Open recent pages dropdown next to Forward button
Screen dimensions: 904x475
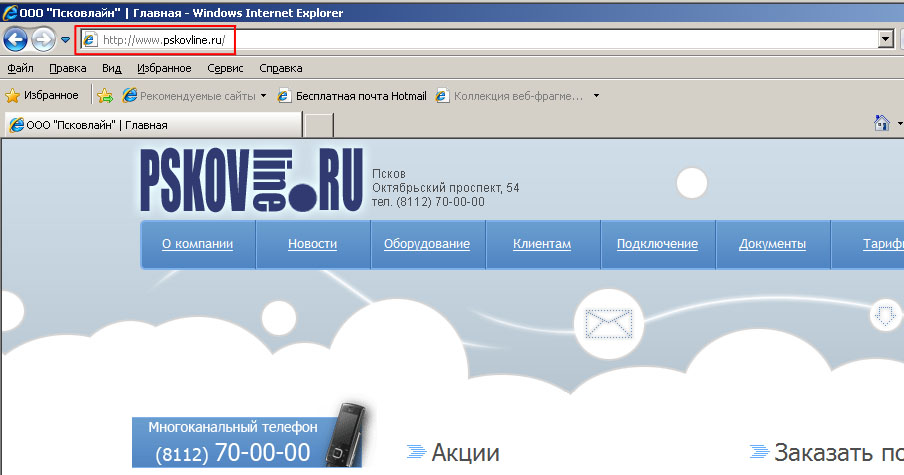[x=65, y=40]
